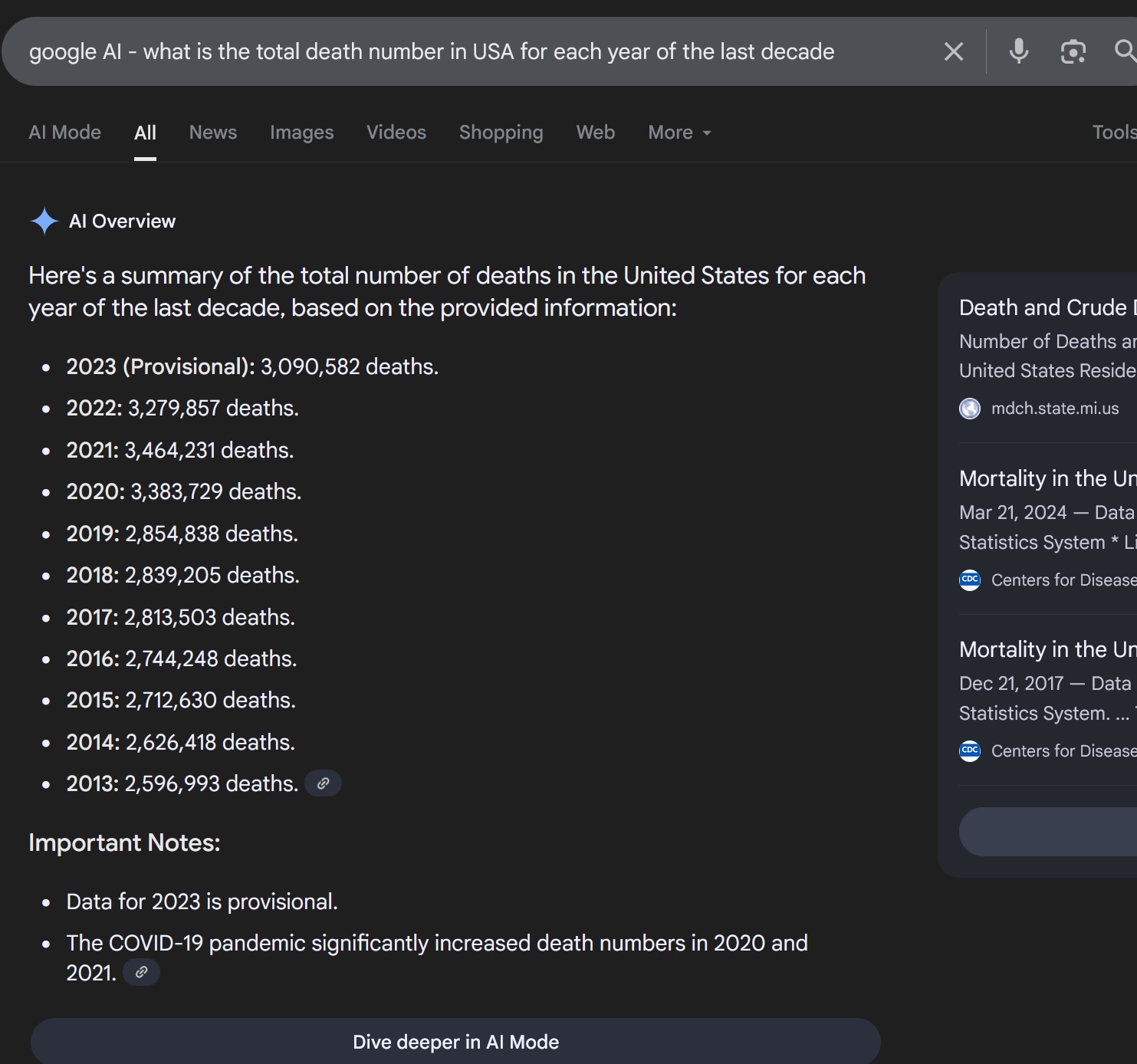Open the Death and Crude source card title
The height and width of the screenshot is (1064, 1137).
click(1048, 307)
